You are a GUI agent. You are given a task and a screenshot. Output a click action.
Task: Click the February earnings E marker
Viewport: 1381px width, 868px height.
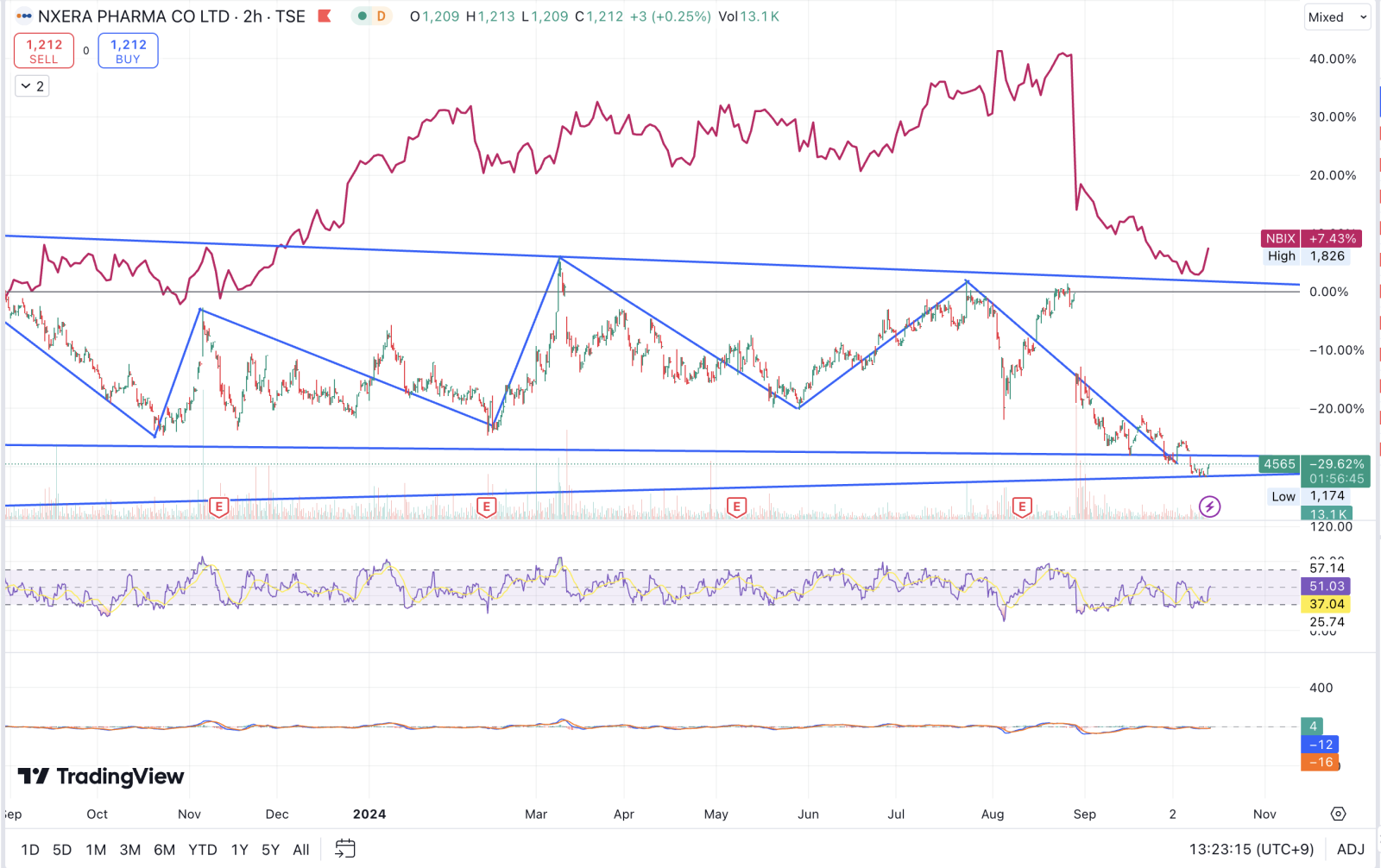[487, 507]
